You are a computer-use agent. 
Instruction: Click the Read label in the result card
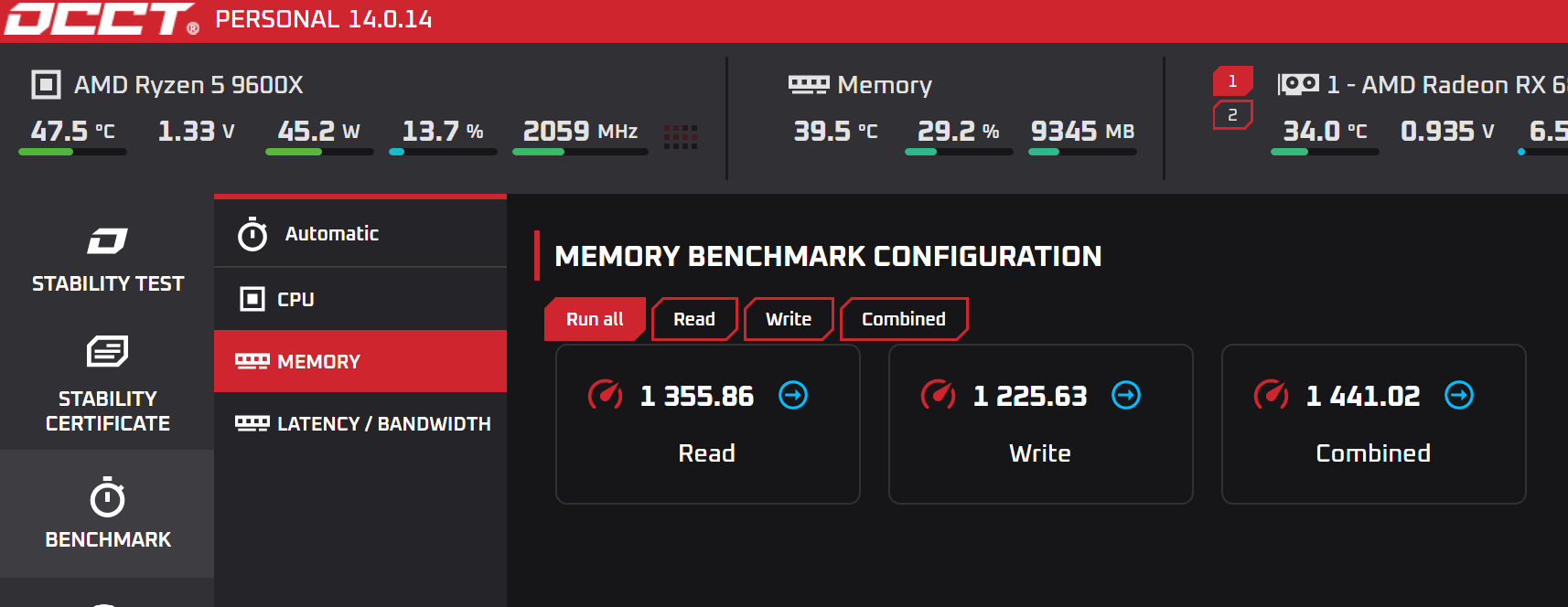tap(706, 453)
